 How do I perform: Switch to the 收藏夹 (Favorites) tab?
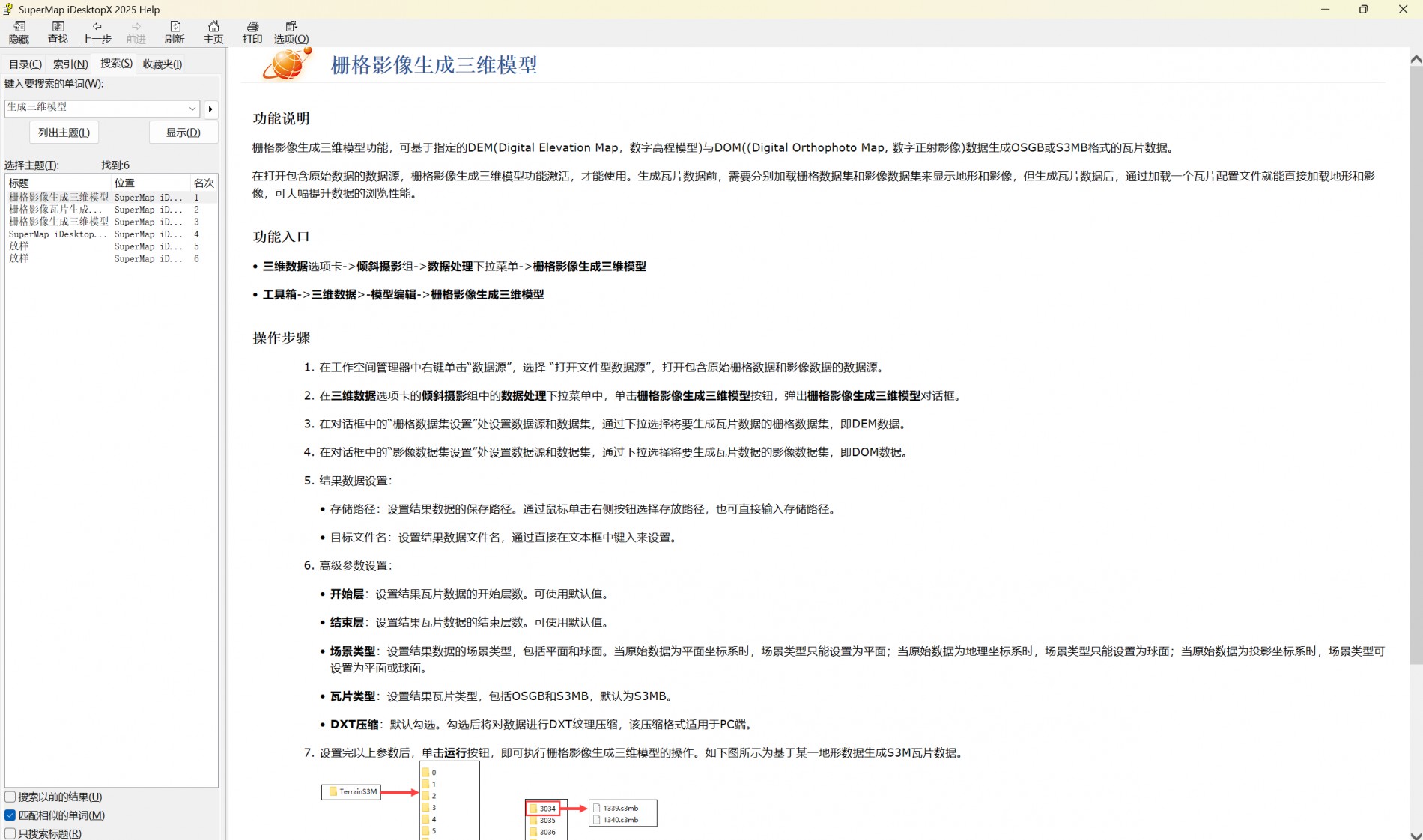[163, 64]
